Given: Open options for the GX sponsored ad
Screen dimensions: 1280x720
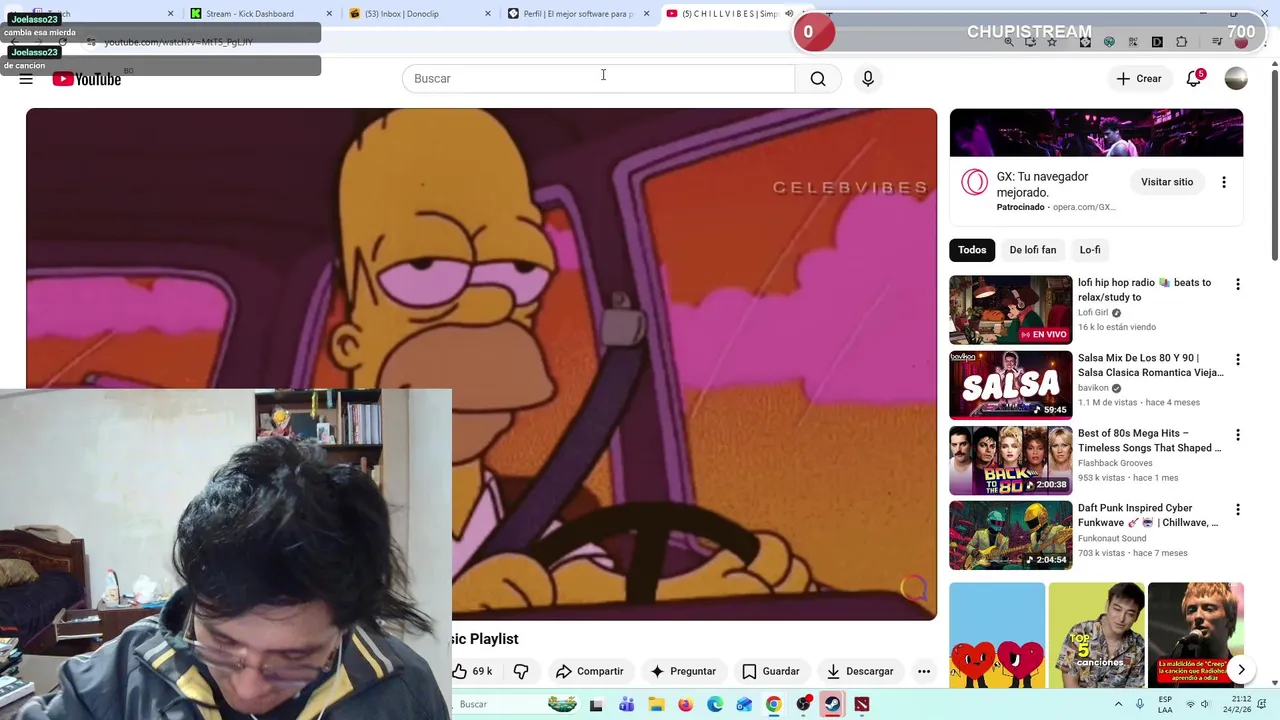Looking at the screenshot, I should (1224, 182).
